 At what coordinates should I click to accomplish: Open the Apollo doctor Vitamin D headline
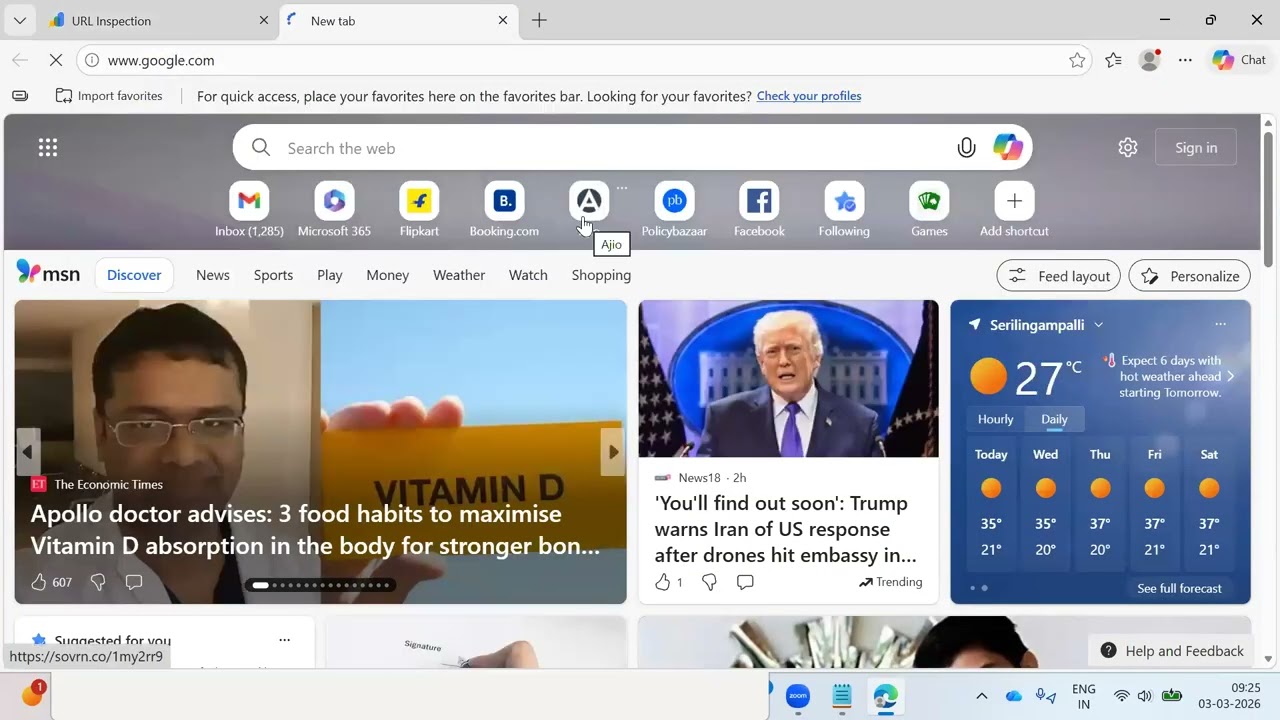316,529
